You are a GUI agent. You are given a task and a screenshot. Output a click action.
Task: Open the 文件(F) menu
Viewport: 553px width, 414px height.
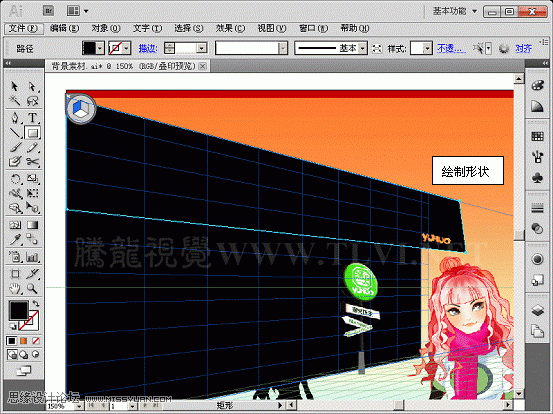[x=23, y=29]
